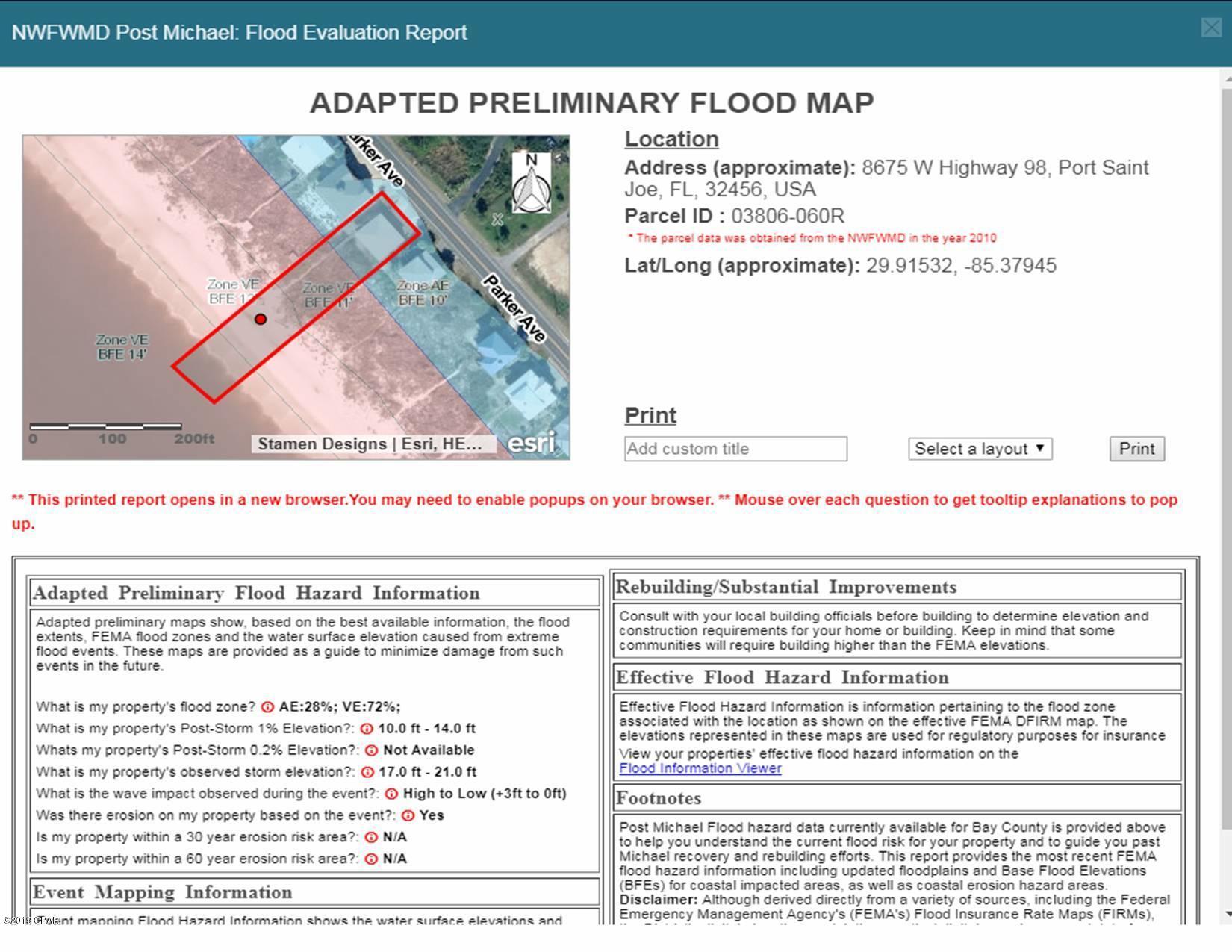Click the info icon beside Post-Storm 1% Elevation
Viewport: 1232px width, 952px height.
coord(367,729)
